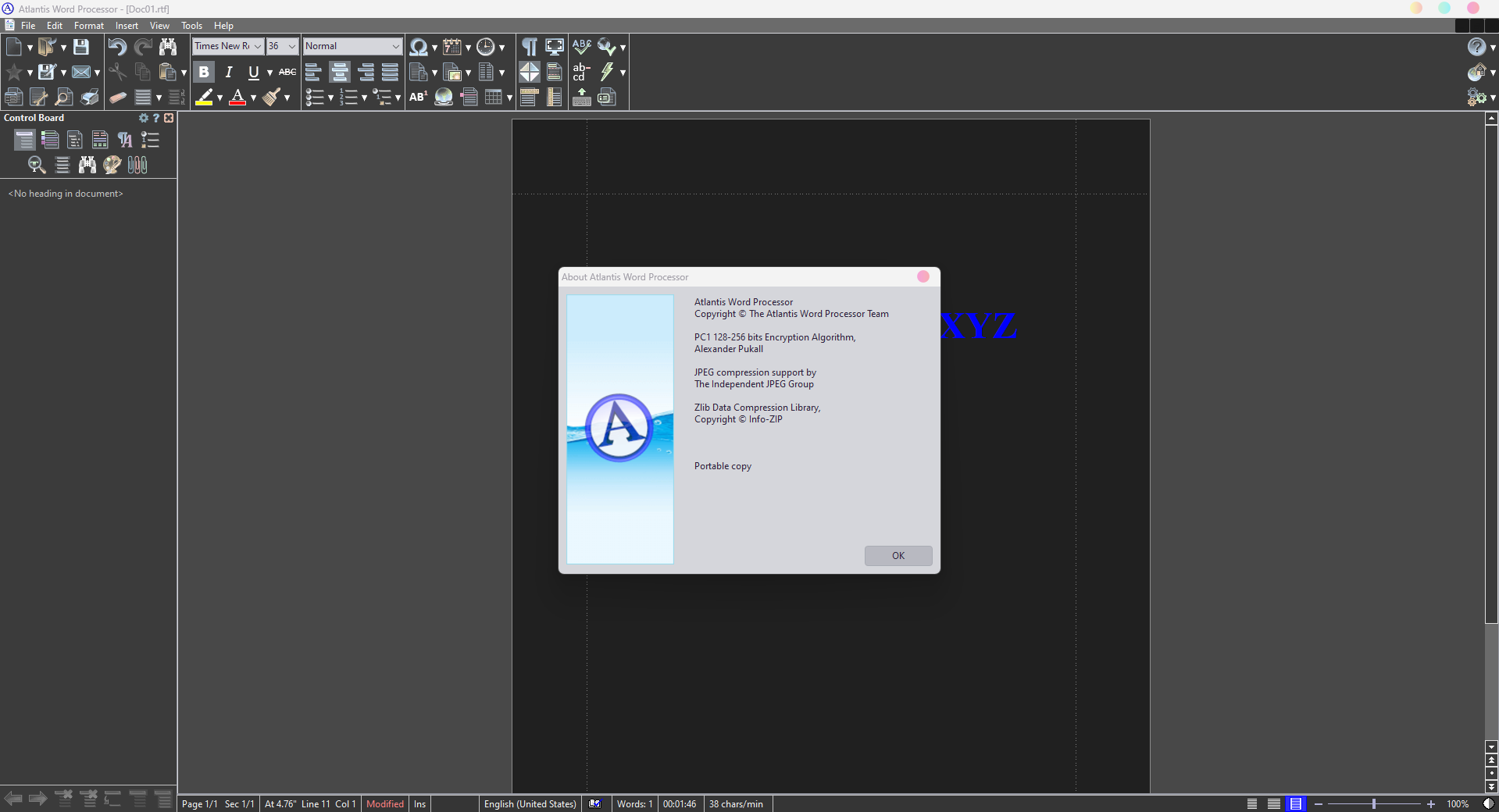The width and height of the screenshot is (1499, 812).
Task: Open the File menu
Action: [x=28, y=26]
